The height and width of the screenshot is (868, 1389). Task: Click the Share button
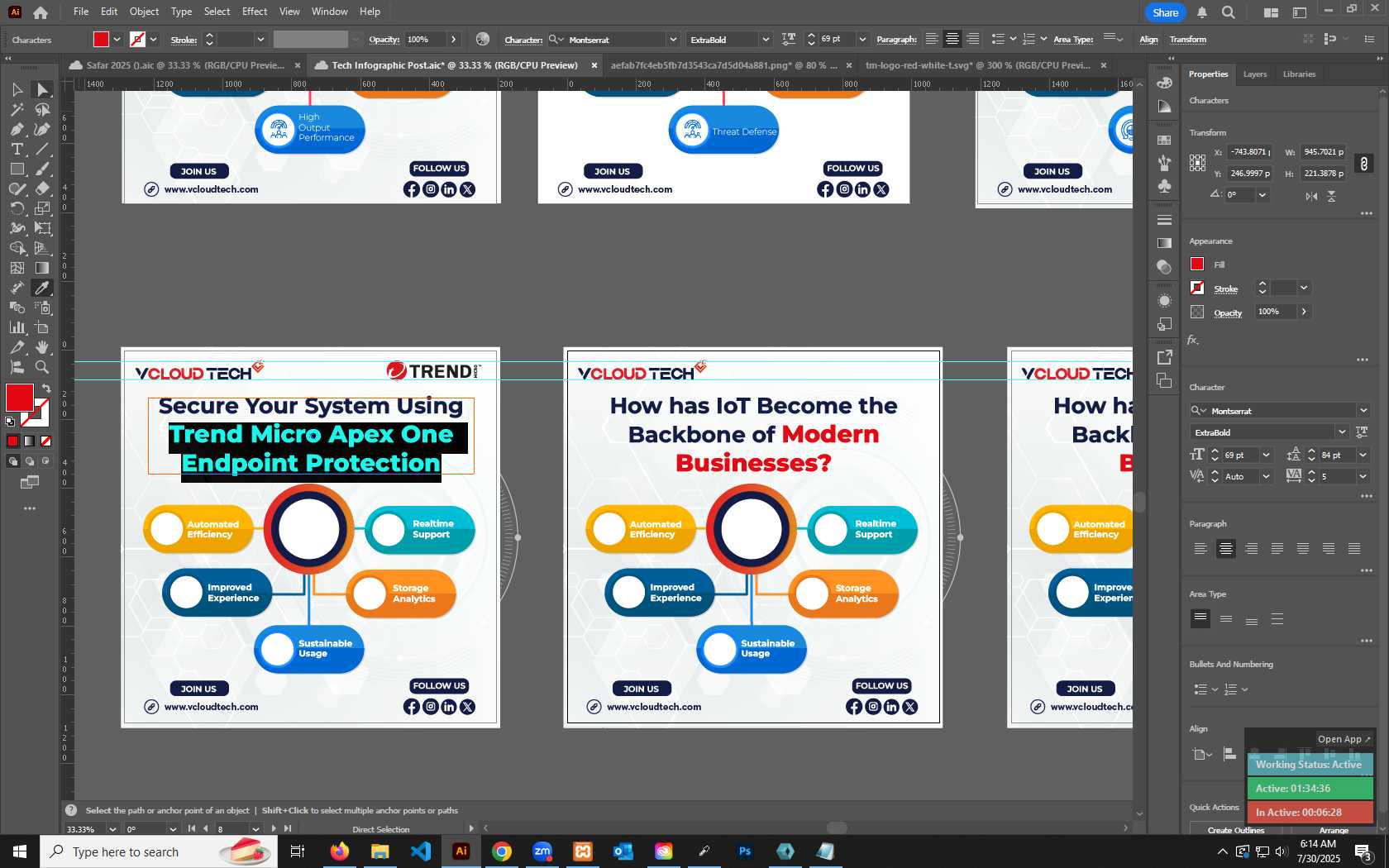click(1165, 12)
